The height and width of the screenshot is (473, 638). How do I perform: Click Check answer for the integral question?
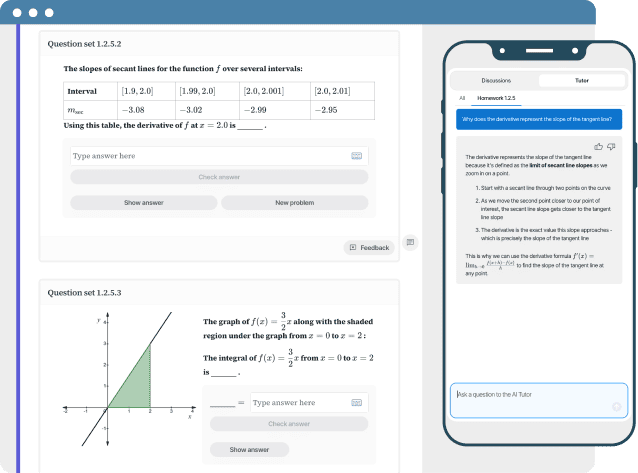(288, 424)
